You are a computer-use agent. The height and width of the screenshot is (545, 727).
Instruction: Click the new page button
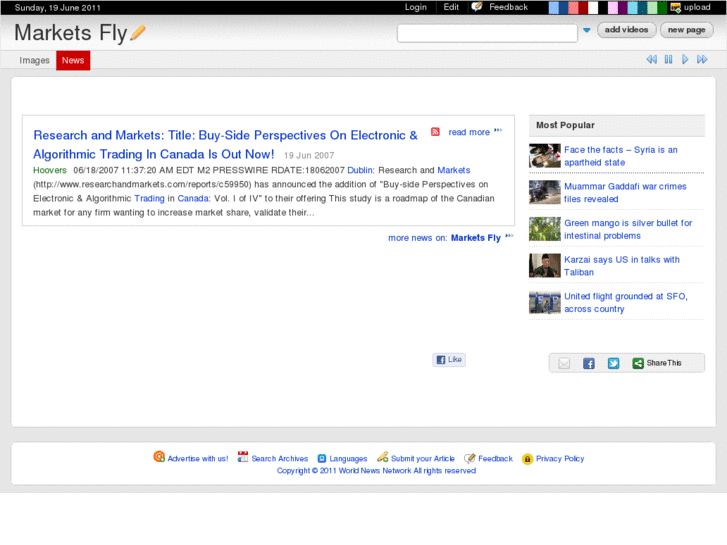tap(687, 30)
